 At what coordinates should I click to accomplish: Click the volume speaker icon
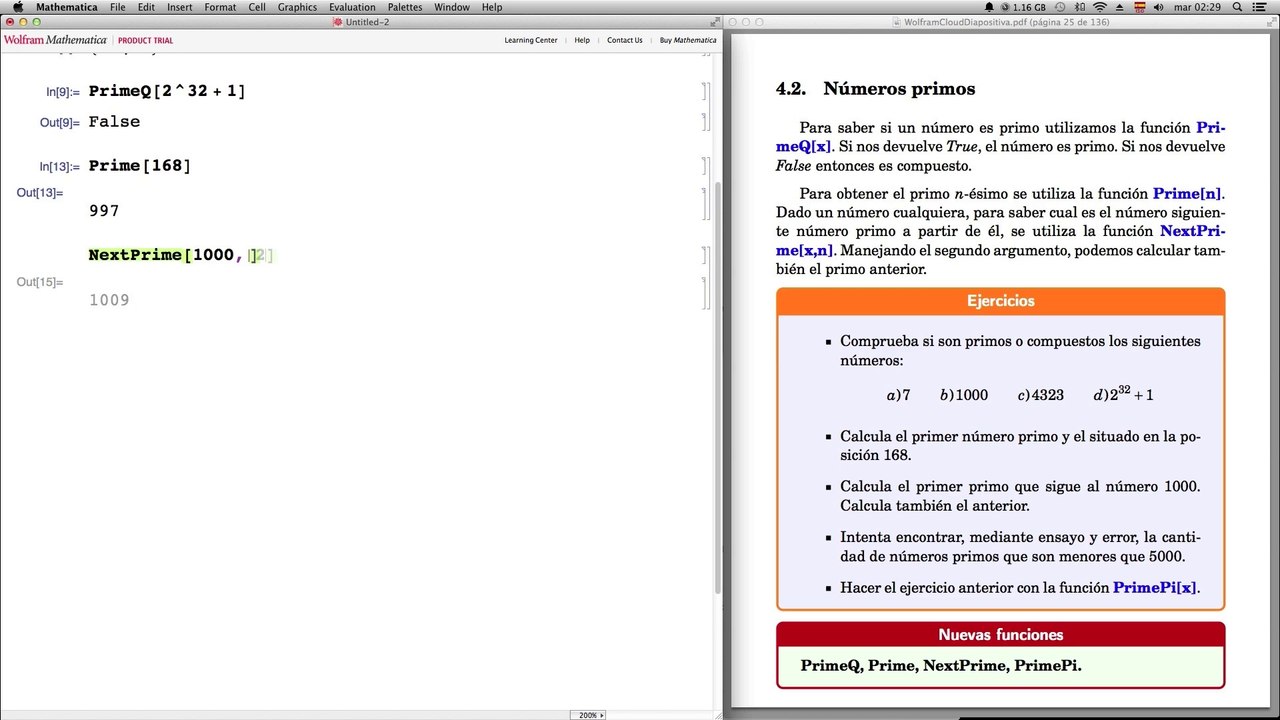(x=1159, y=7)
